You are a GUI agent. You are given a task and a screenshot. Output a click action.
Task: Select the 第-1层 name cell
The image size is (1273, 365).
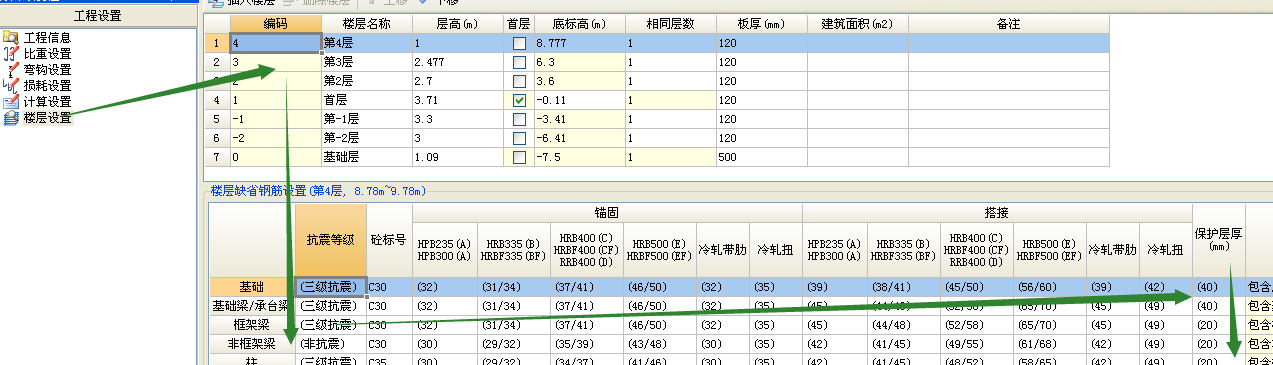366,119
